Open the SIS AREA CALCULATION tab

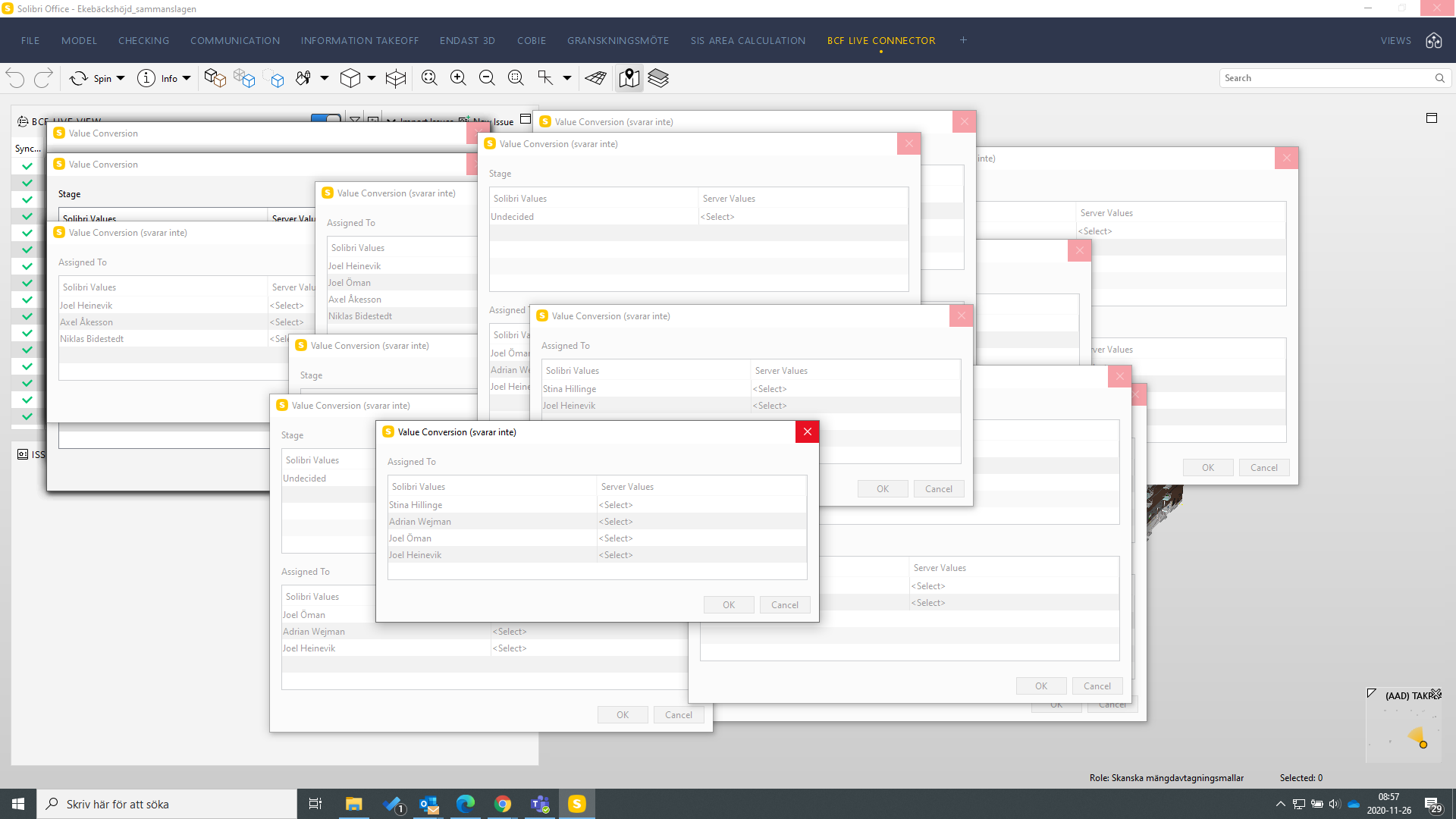pyautogui.click(x=748, y=41)
